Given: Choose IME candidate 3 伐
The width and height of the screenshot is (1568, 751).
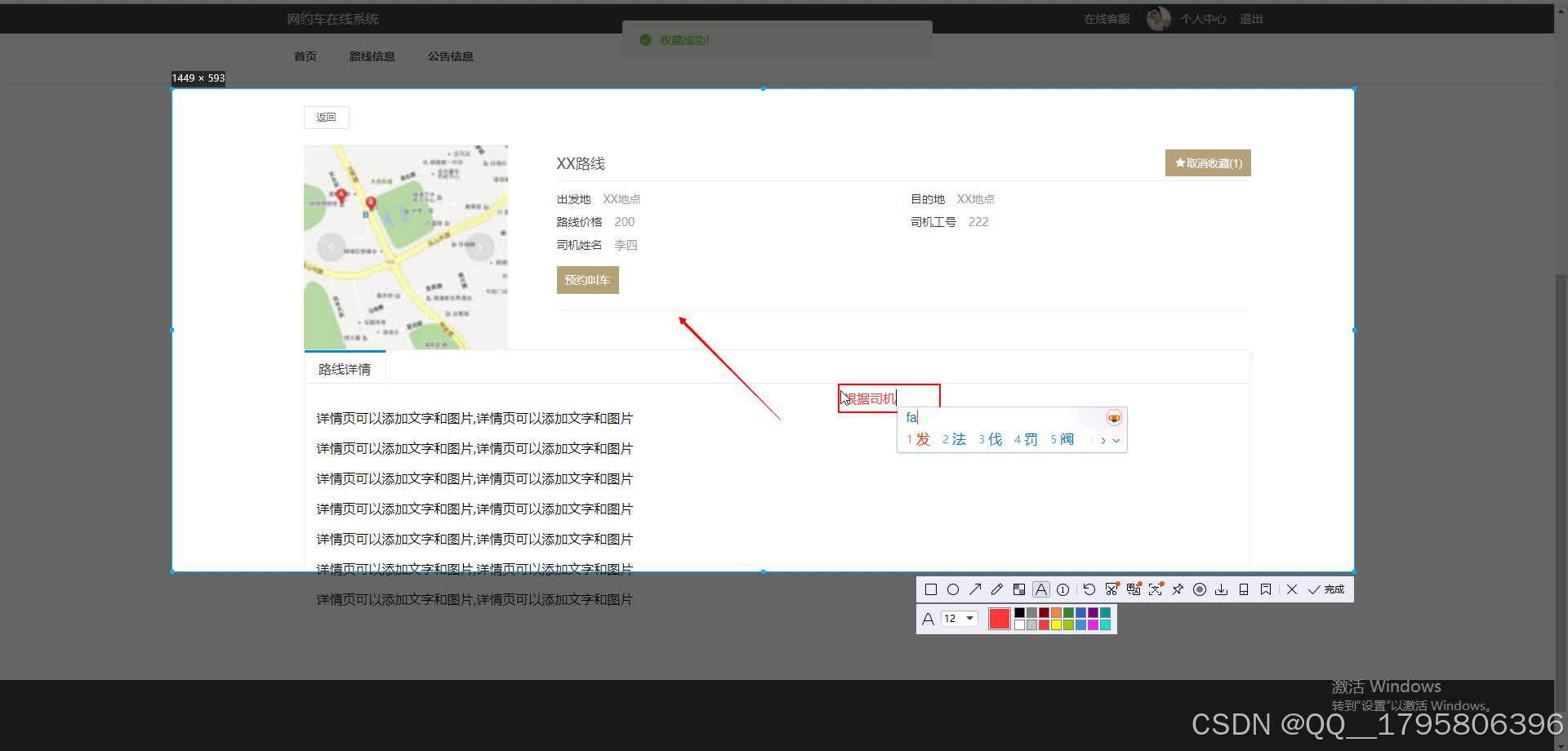Looking at the screenshot, I should pos(991,439).
